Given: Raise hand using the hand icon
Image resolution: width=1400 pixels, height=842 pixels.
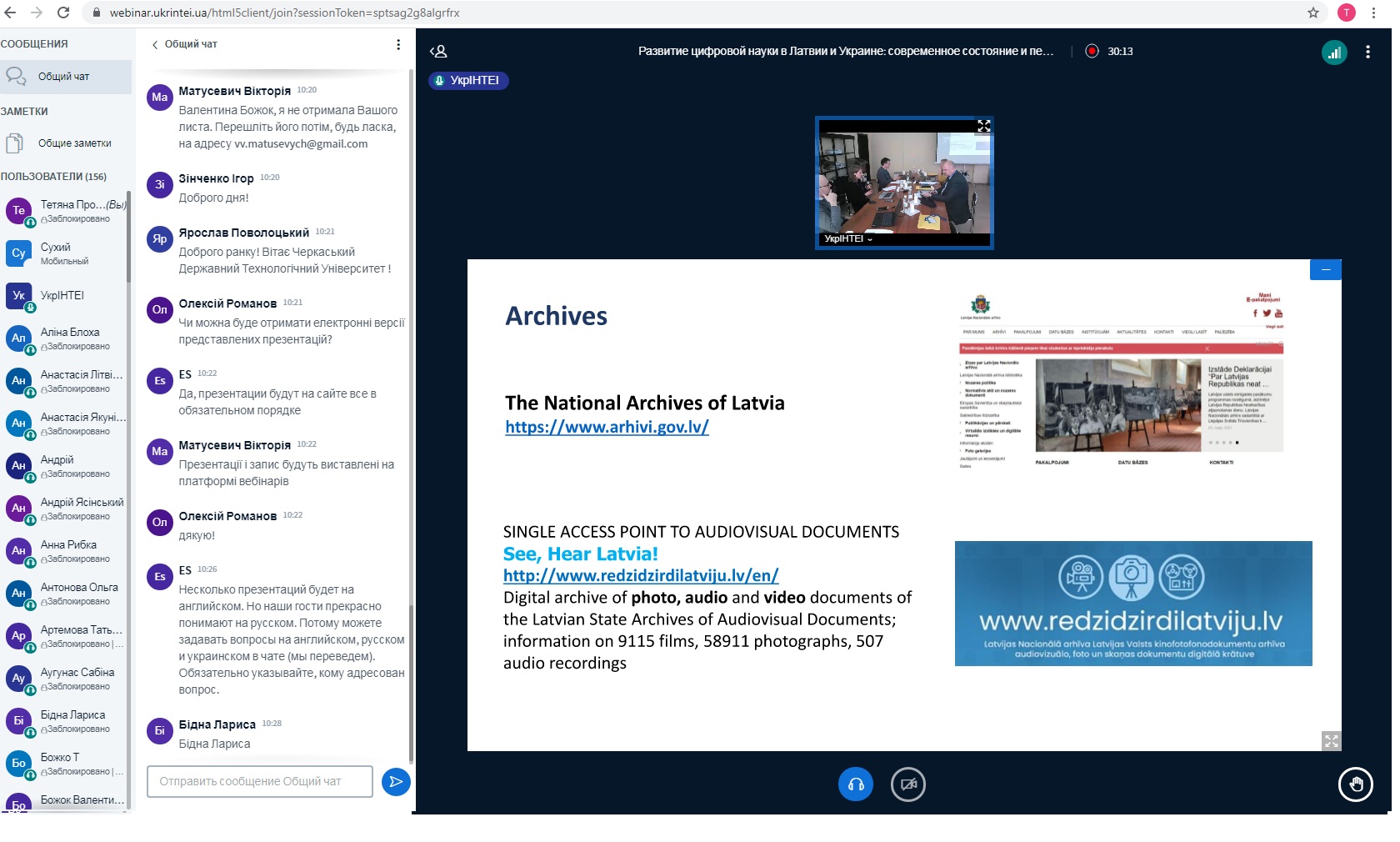Looking at the screenshot, I should [1355, 784].
